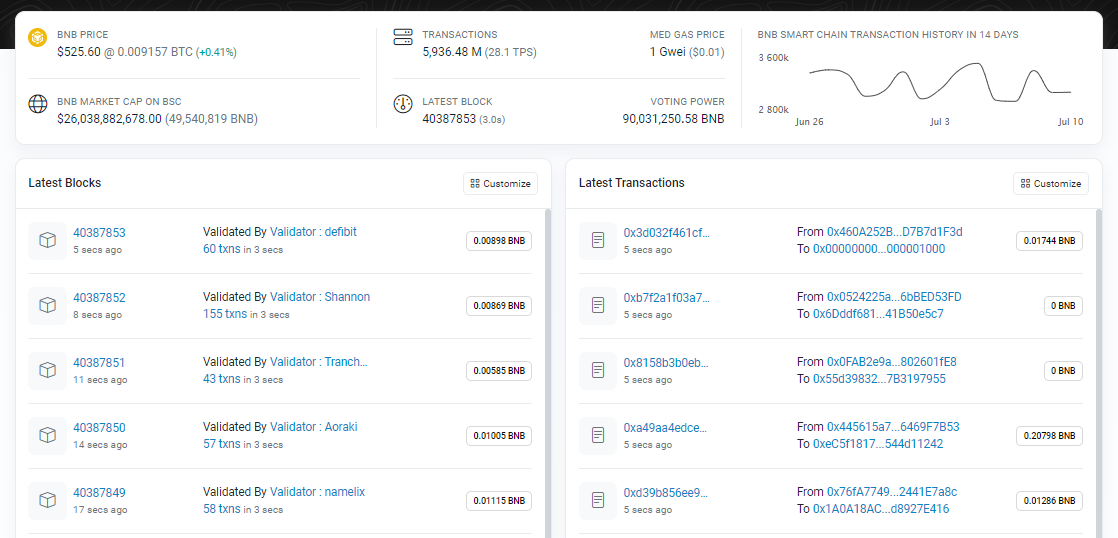Click the BNB coin logo icon
The width and height of the screenshot is (1118, 538).
(38, 38)
